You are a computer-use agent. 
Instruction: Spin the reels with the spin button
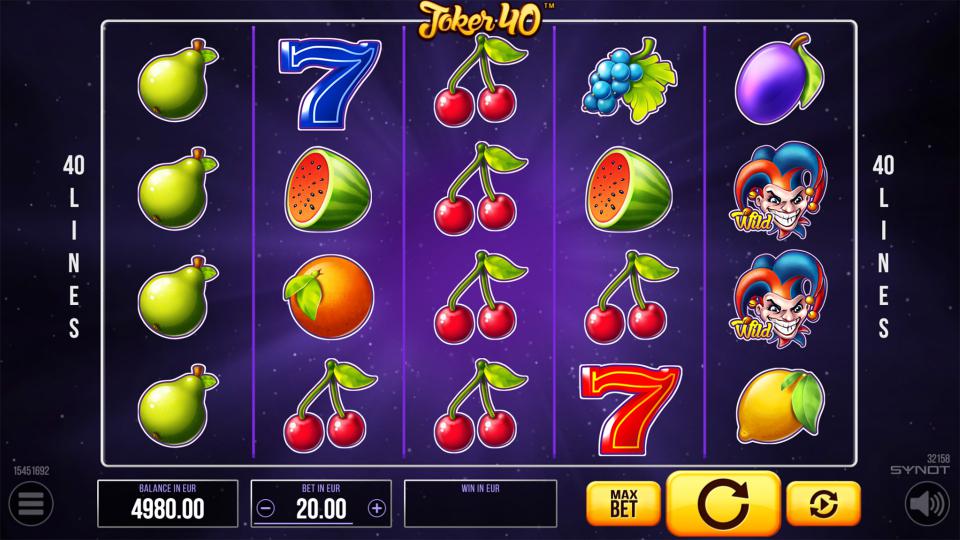[723, 503]
